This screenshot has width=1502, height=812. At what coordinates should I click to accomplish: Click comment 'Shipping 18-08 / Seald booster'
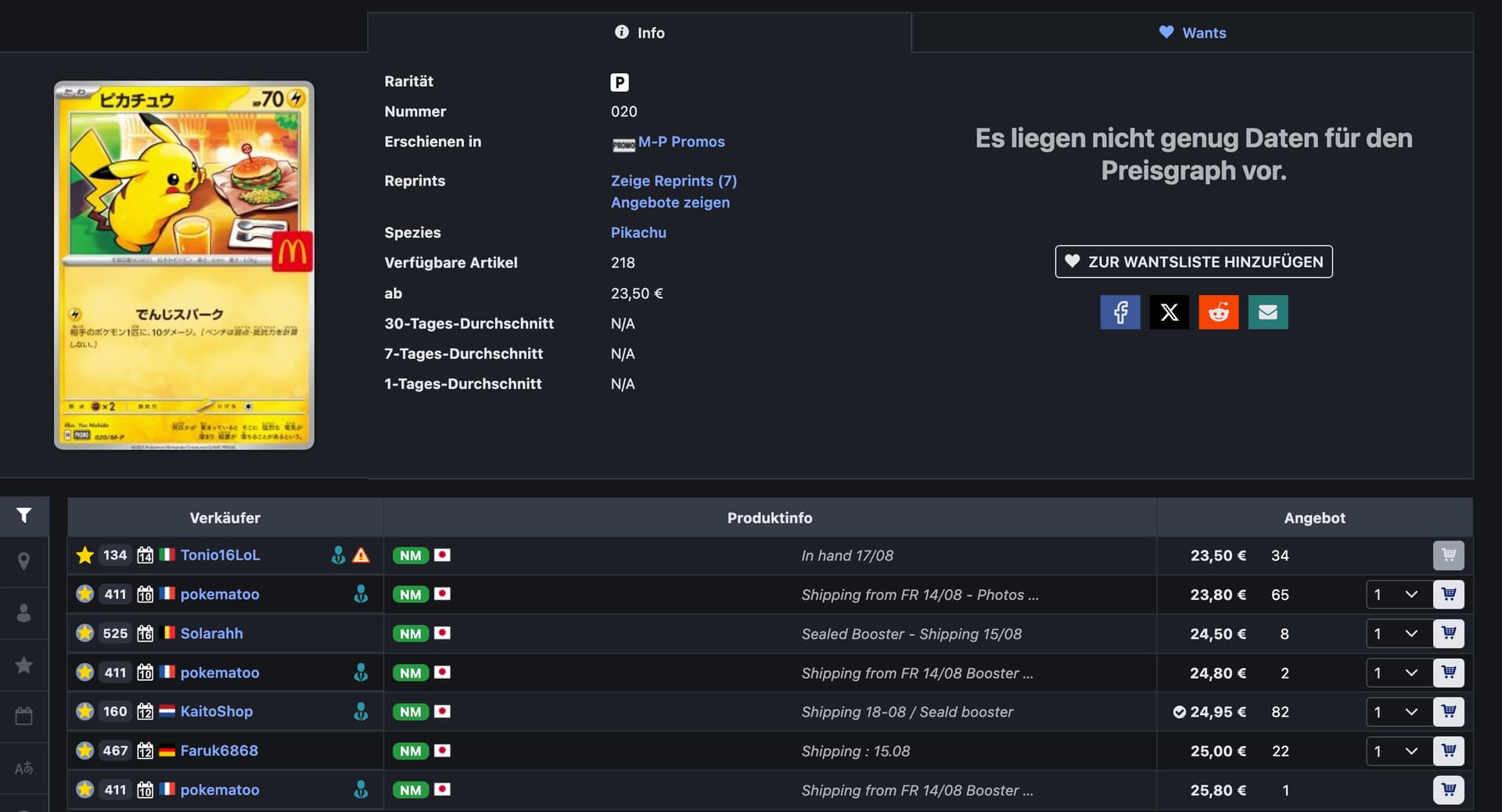click(907, 712)
